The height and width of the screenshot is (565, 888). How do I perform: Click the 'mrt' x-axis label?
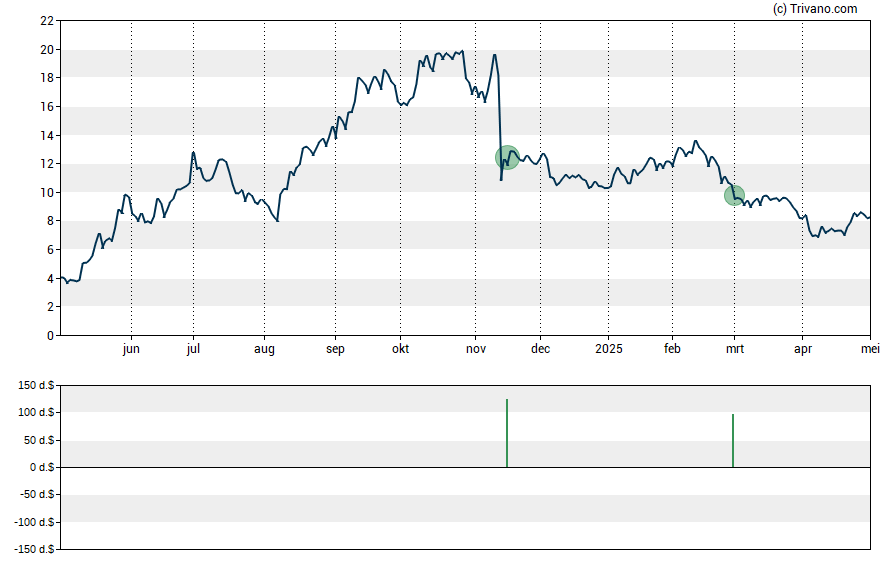(735, 349)
